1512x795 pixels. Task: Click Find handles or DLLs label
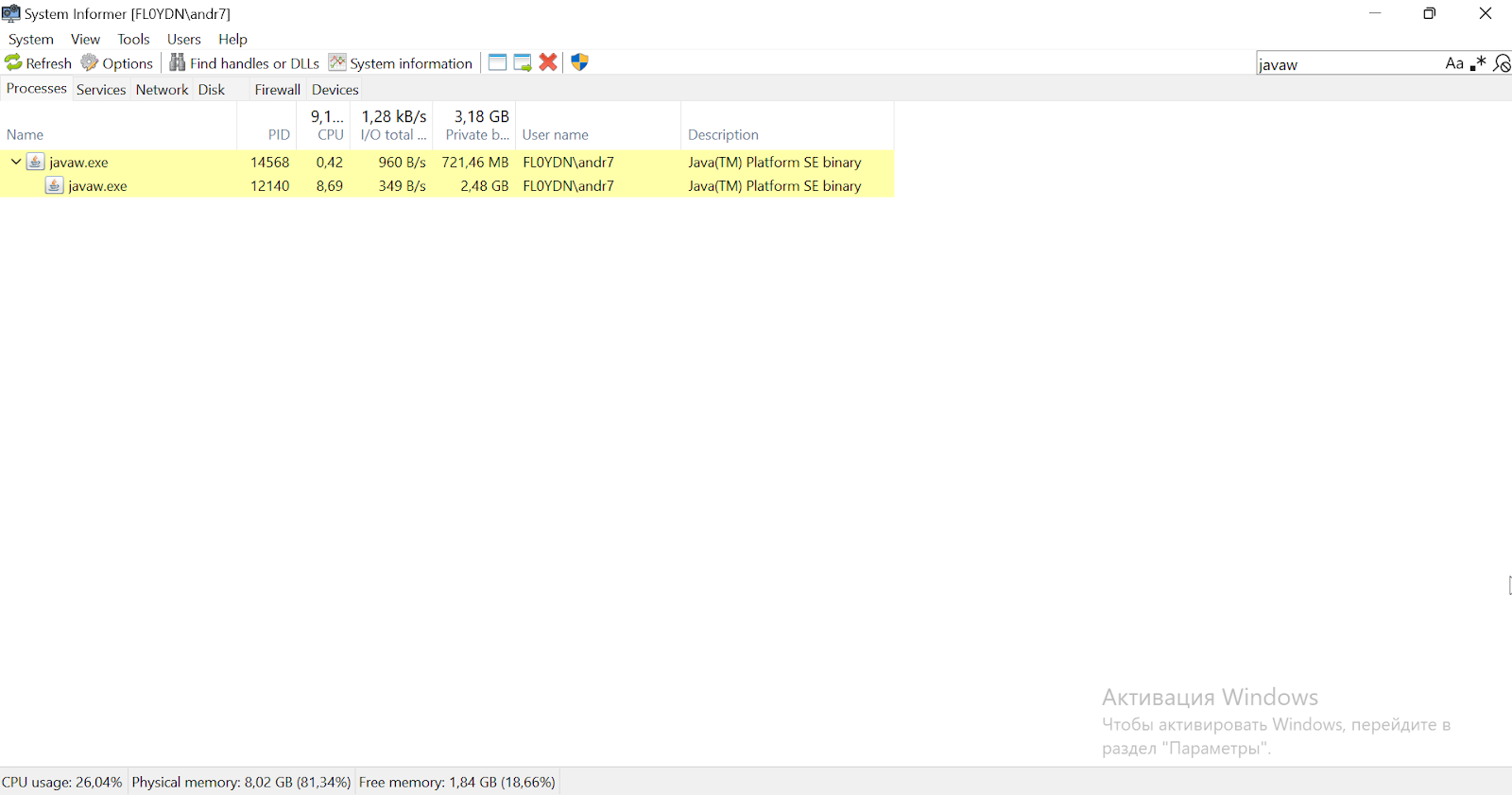[254, 63]
